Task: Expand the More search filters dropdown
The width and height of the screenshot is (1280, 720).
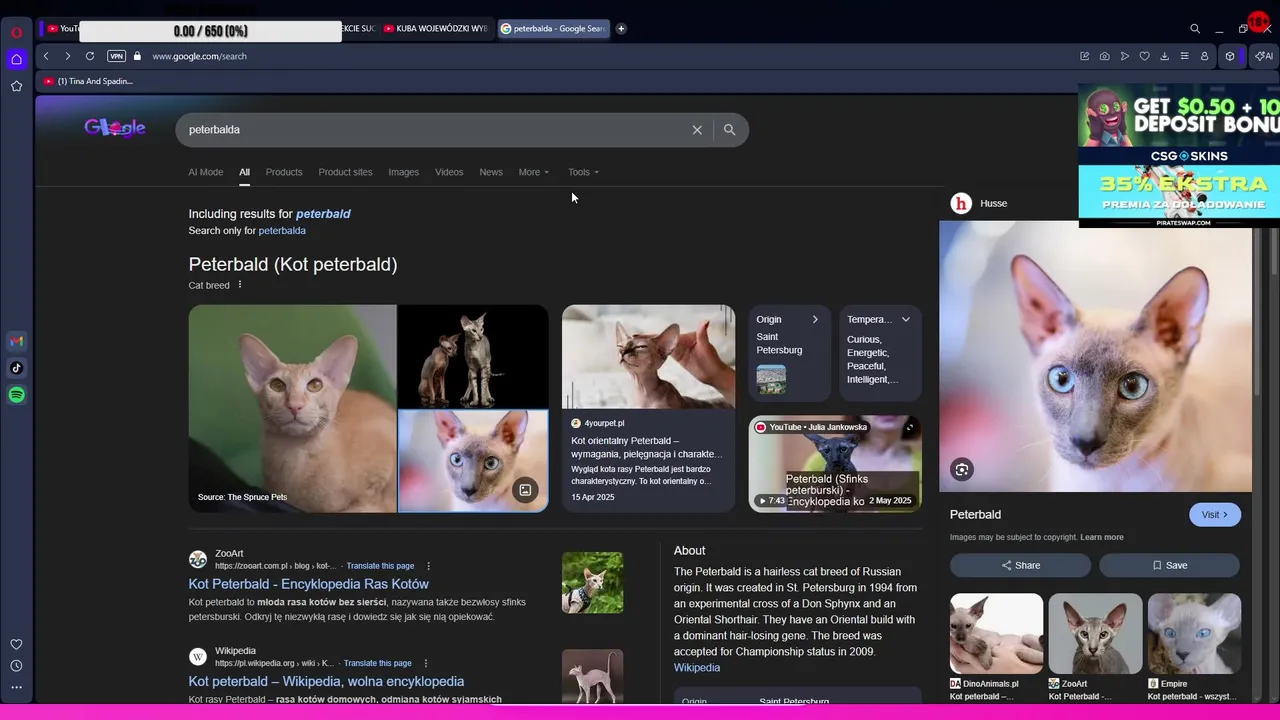Action: (534, 172)
